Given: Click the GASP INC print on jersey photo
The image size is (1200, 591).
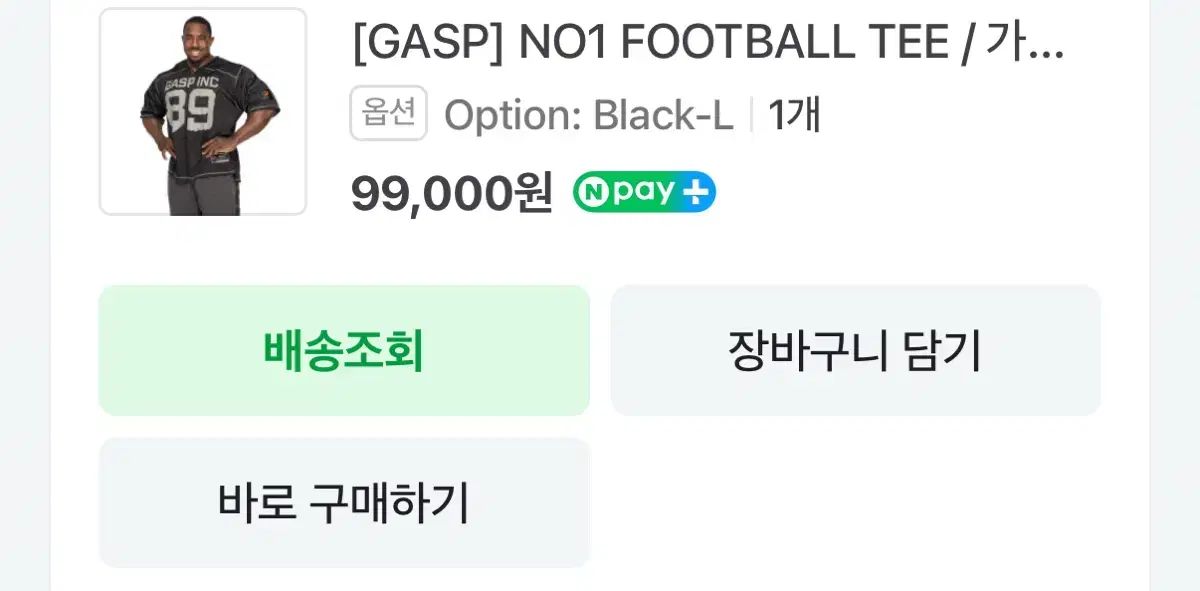Looking at the screenshot, I should coord(192,84).
